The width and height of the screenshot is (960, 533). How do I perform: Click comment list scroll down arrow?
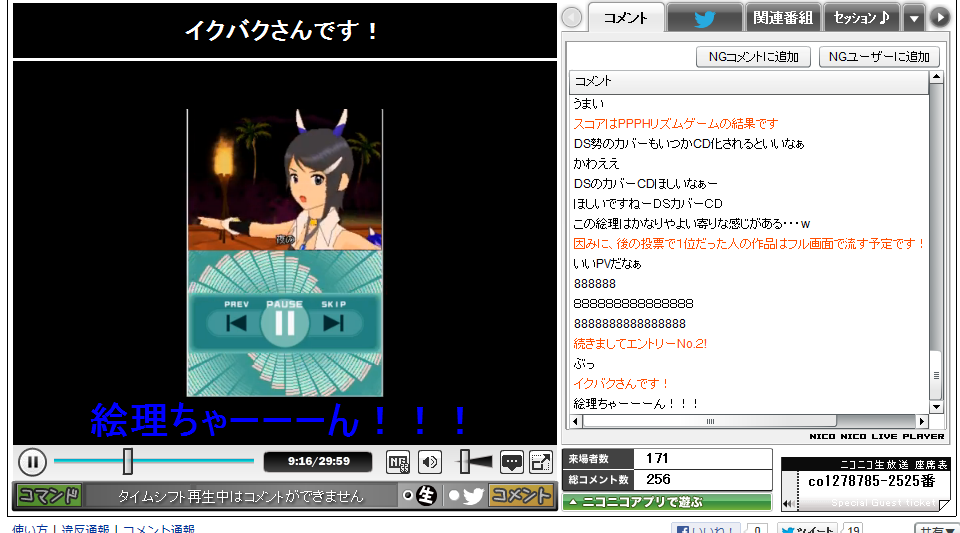click(936, 407)
